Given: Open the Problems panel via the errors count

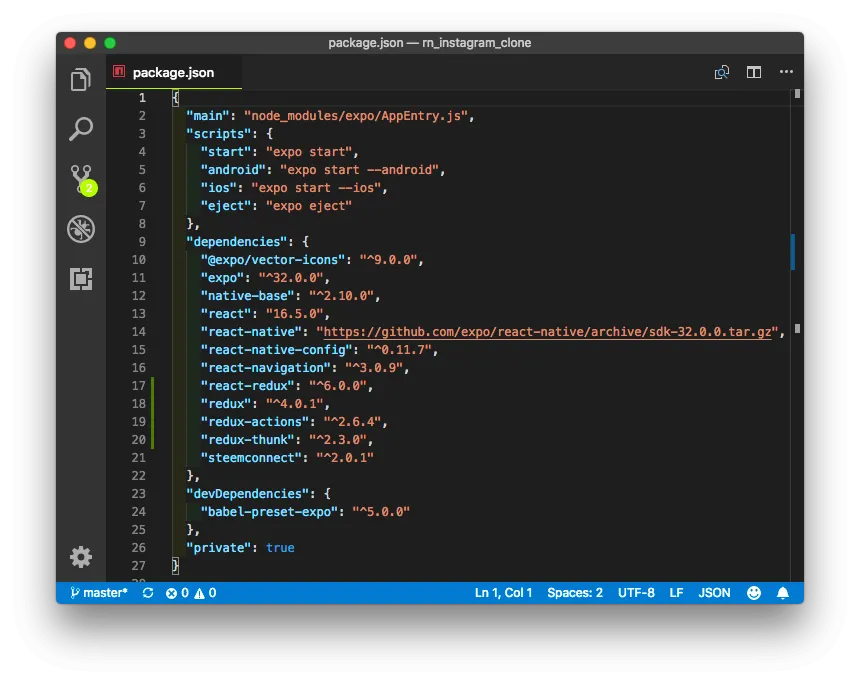Looking at the screenshot, I should coord(177,593).
